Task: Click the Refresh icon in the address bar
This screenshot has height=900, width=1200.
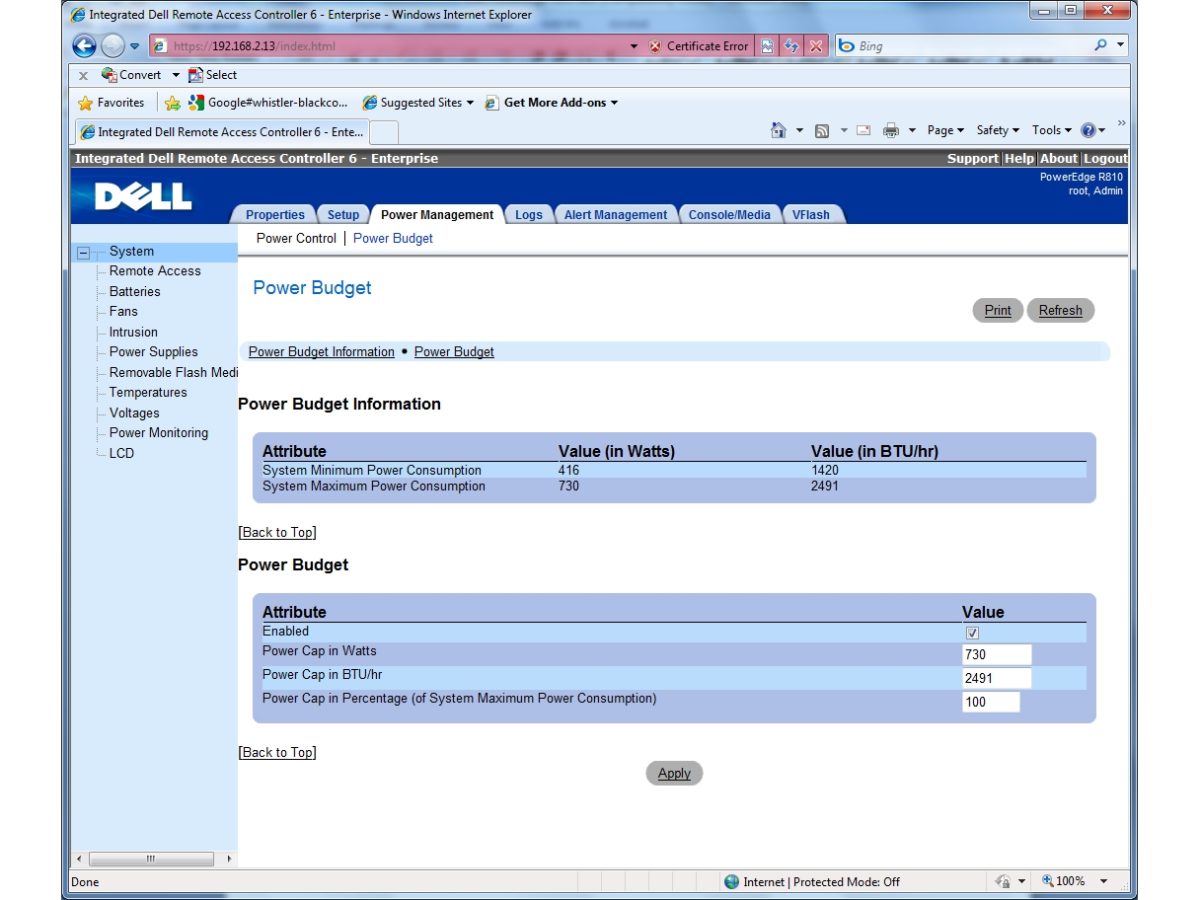Action: pos(790,46)
